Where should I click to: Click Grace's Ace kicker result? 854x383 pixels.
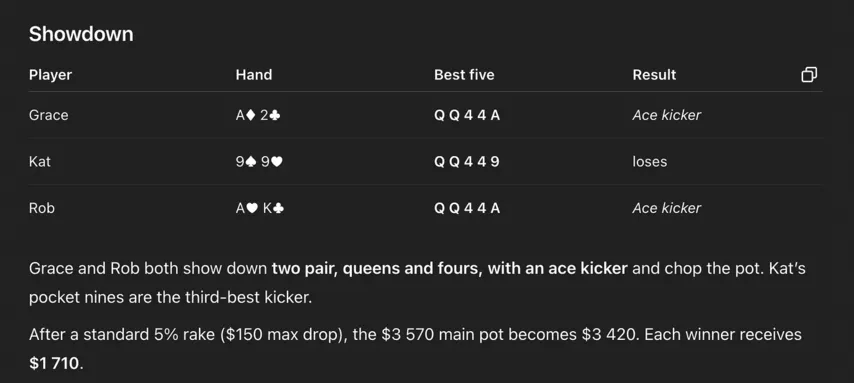pyautogui.click(x=667, y=115)
